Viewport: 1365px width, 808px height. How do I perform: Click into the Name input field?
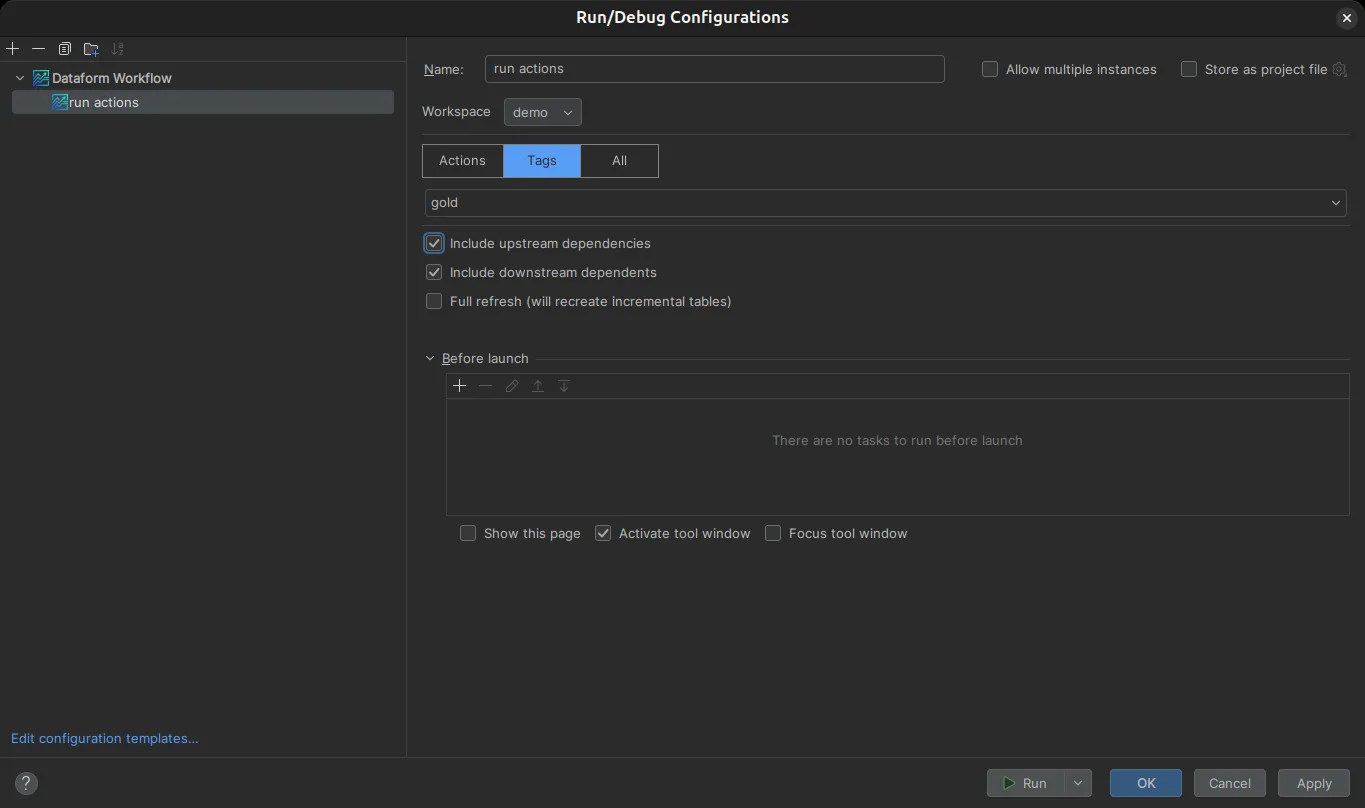pyautogui.click(x=715, y=69)
